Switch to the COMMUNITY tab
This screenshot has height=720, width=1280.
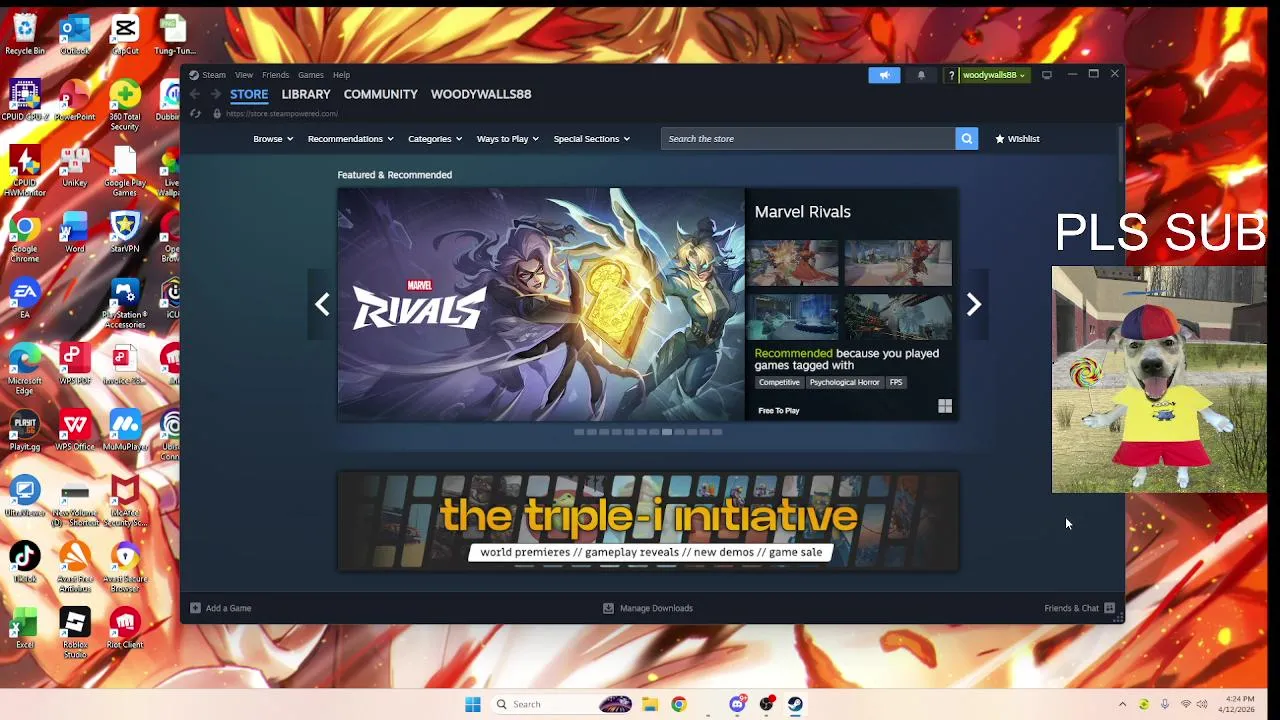(x=381, y=94)
